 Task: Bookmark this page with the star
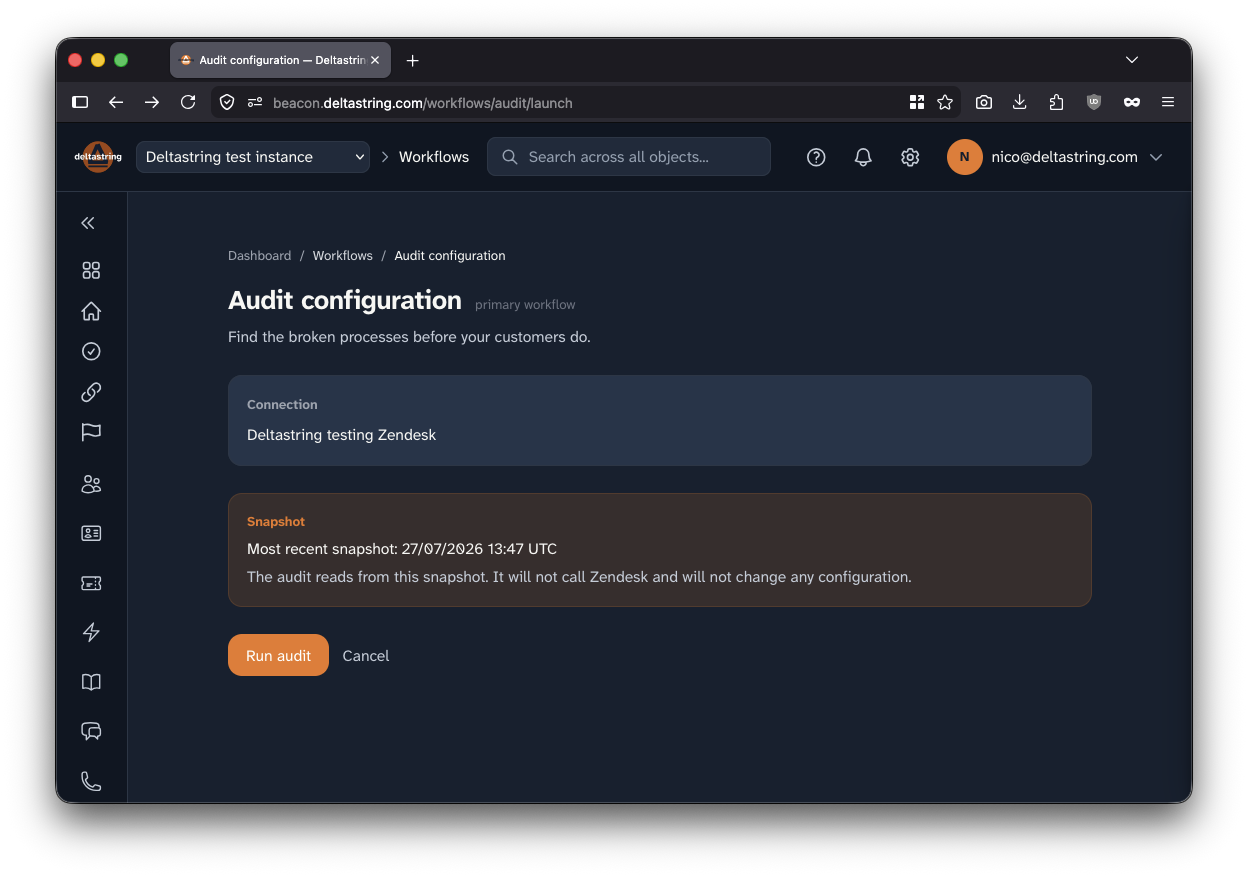pyautogui.click(x=945, y=102)
